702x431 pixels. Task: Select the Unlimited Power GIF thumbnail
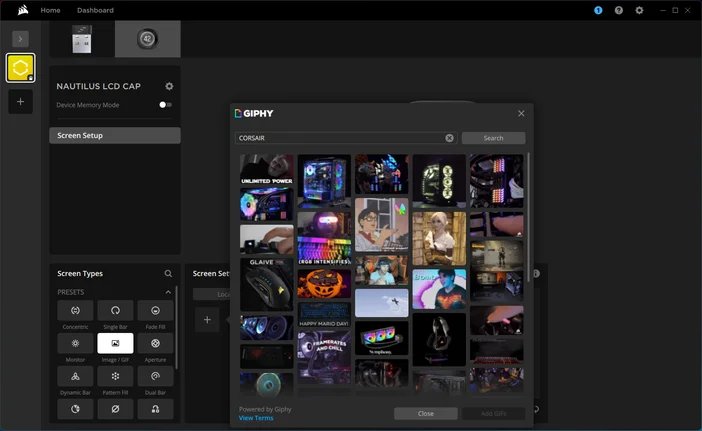[x=266, y=169]
